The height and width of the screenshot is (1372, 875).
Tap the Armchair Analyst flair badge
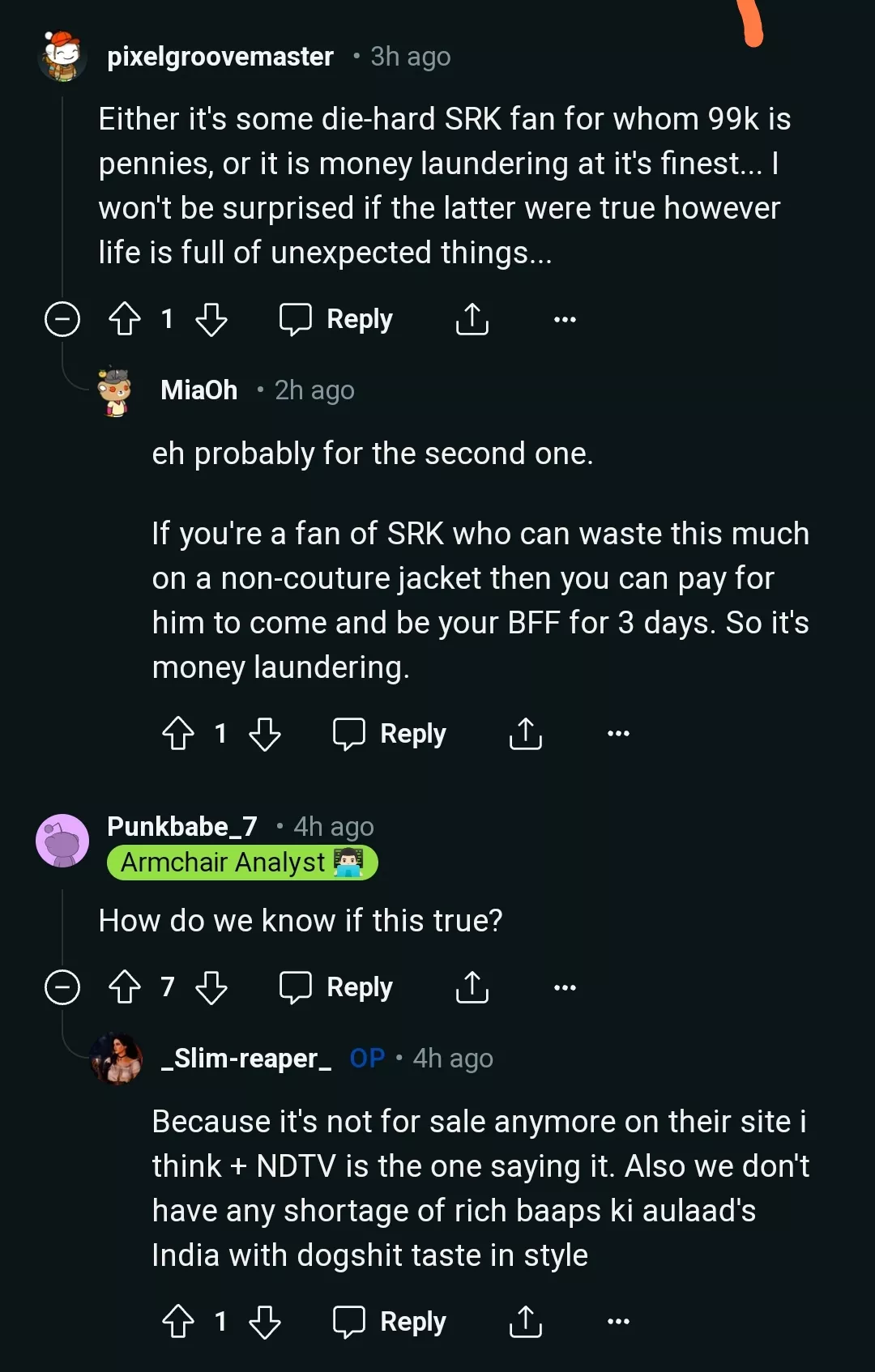click(x=242, y=863)
